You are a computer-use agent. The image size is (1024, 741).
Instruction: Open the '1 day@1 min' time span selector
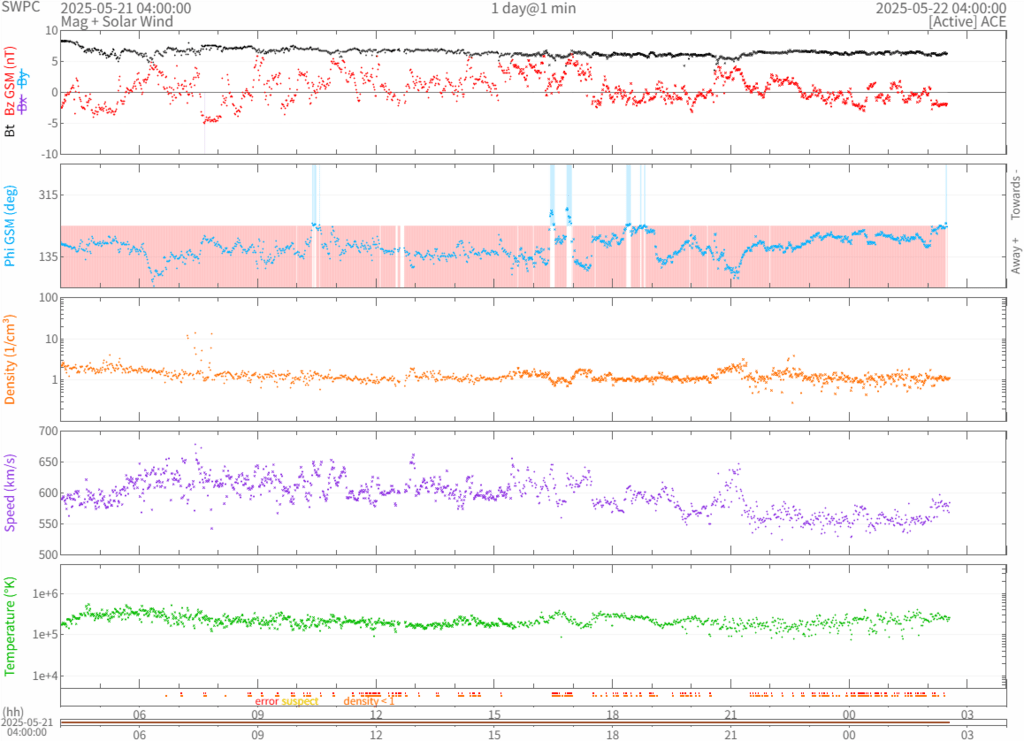[x=533, y=8]
